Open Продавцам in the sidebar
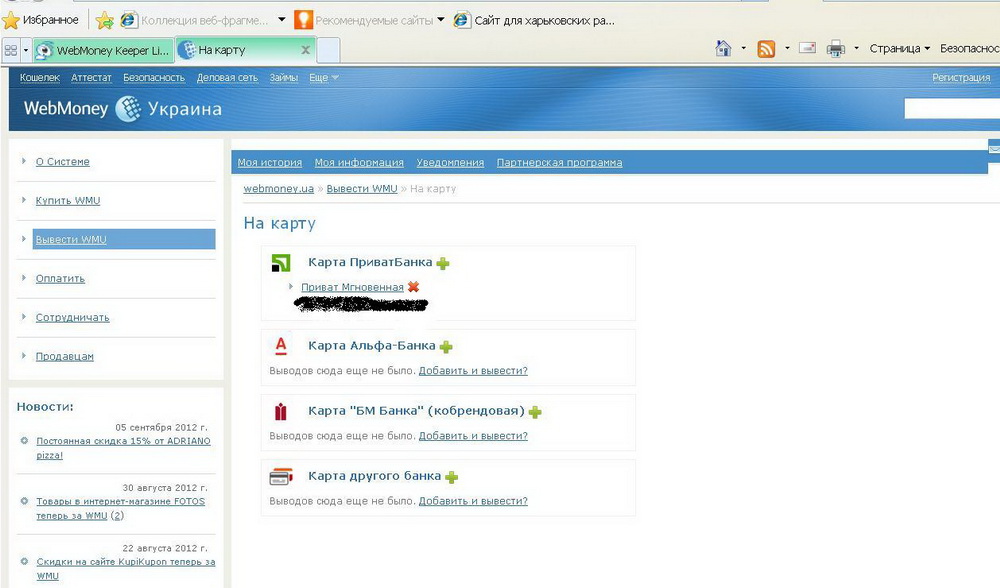 click(64, 356)
